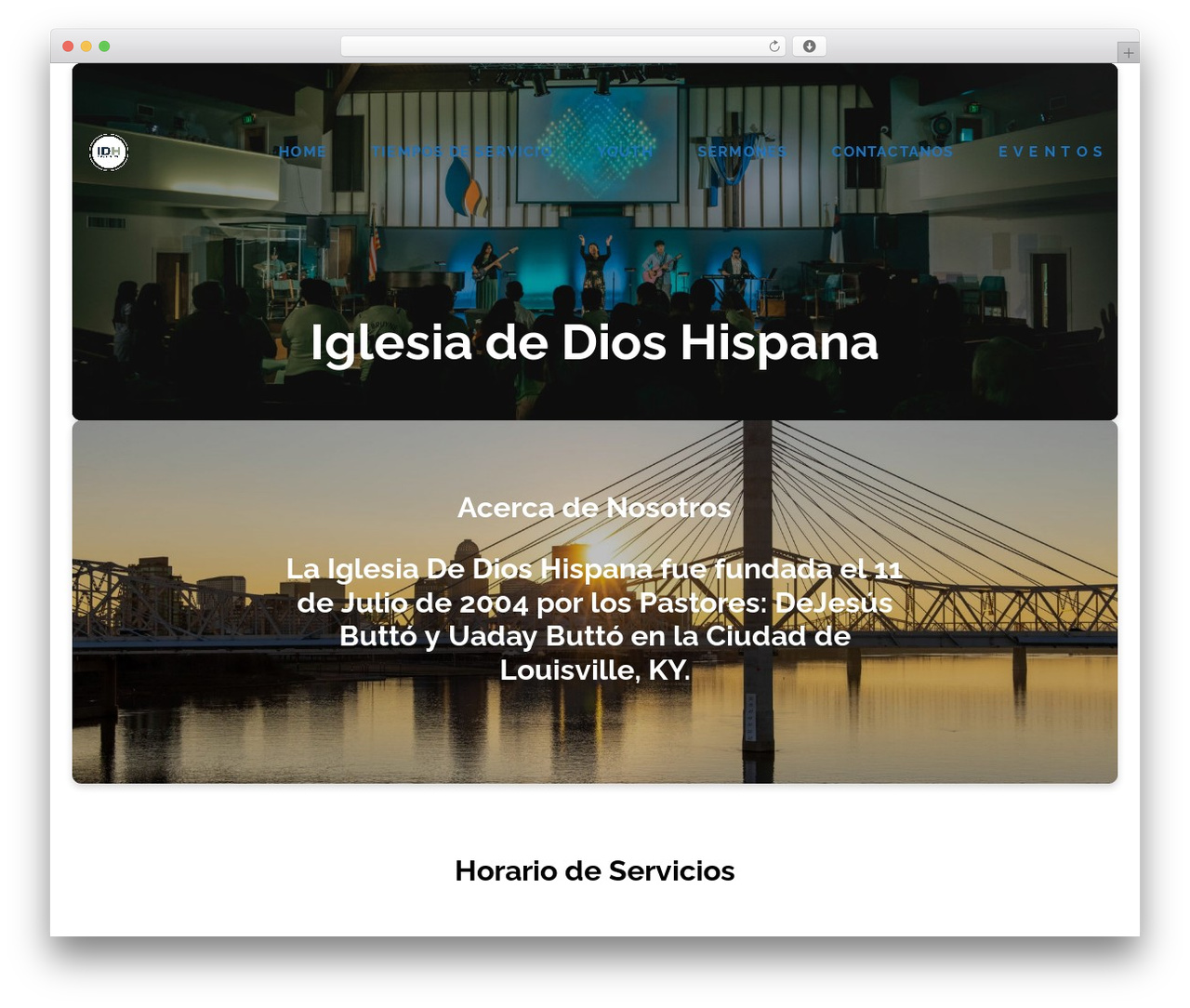Navigate to EVENTOS page

1051,152
